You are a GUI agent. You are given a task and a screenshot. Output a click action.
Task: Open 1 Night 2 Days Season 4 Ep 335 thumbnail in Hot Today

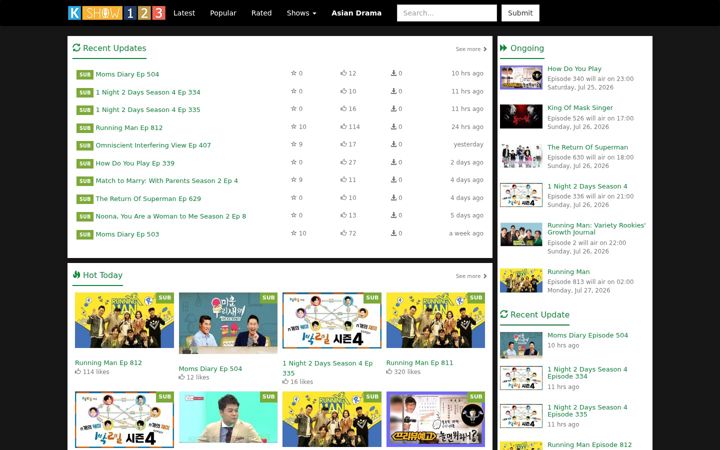point(332,321)
